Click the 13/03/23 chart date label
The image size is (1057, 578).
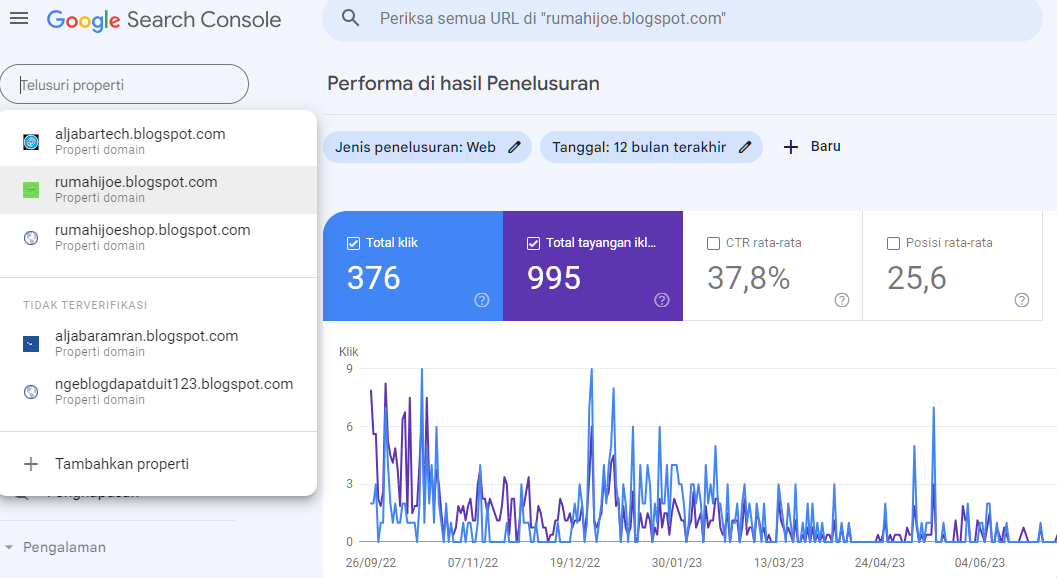point(779,563)
